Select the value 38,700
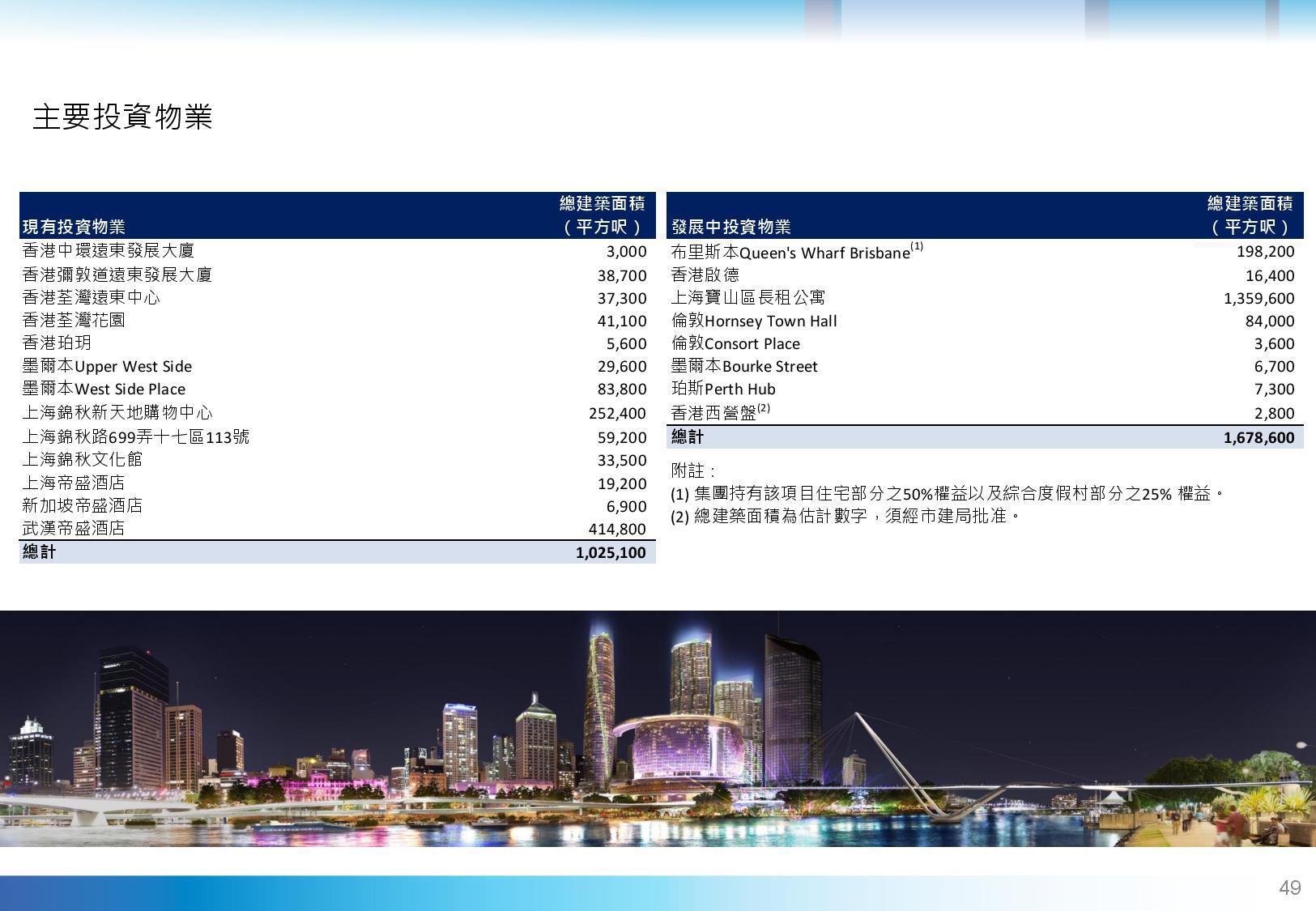The width and height of the screenshot is (1316, 911). tap(622, 275)
